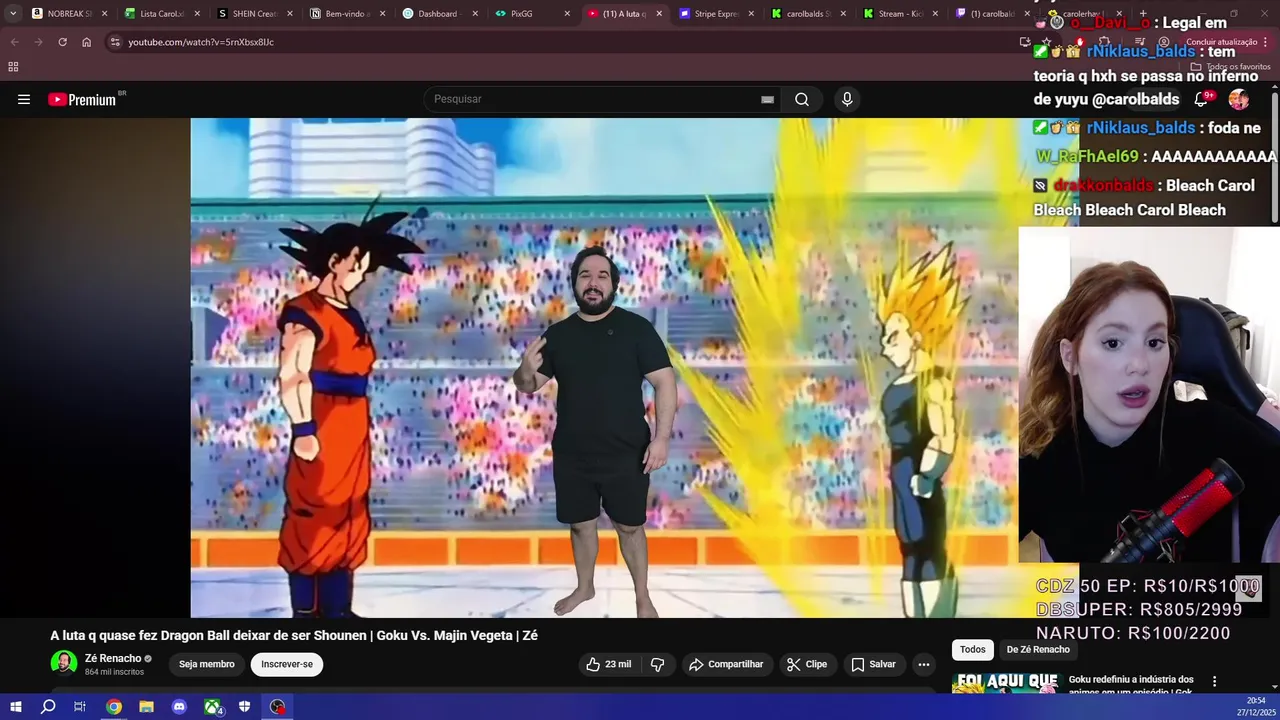Select the Todos filter chip

point(973,650)
